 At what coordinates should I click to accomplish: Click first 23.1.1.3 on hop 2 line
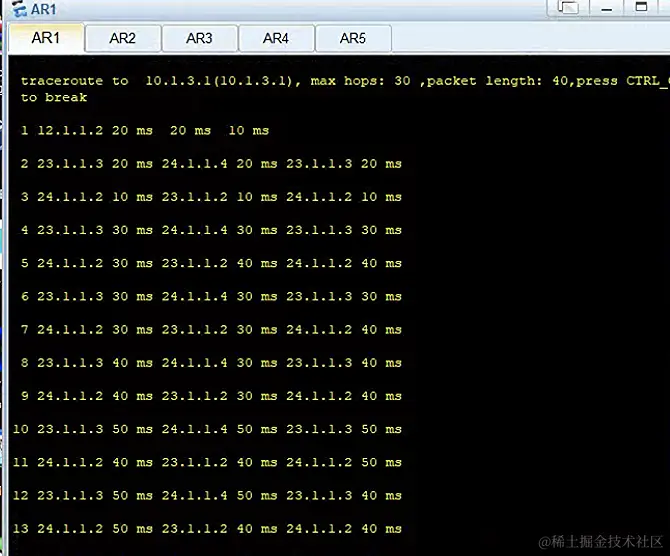[x=70, y=164]
